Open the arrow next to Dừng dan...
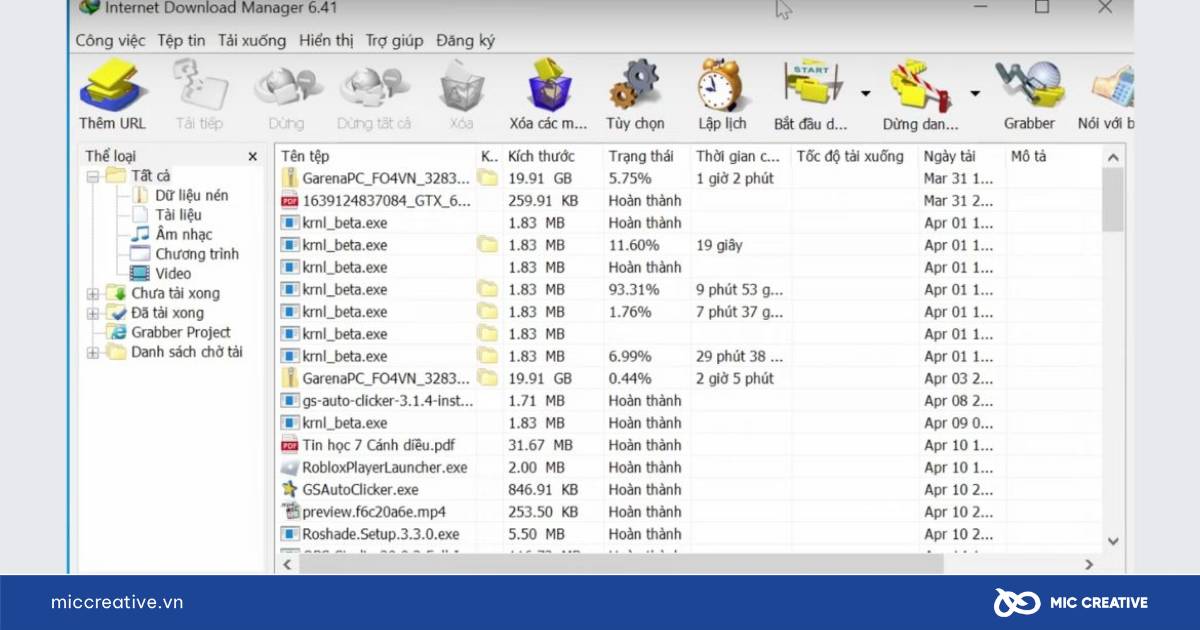The width and height of the screenshot is (1200, 630). (x=974, y=93)
